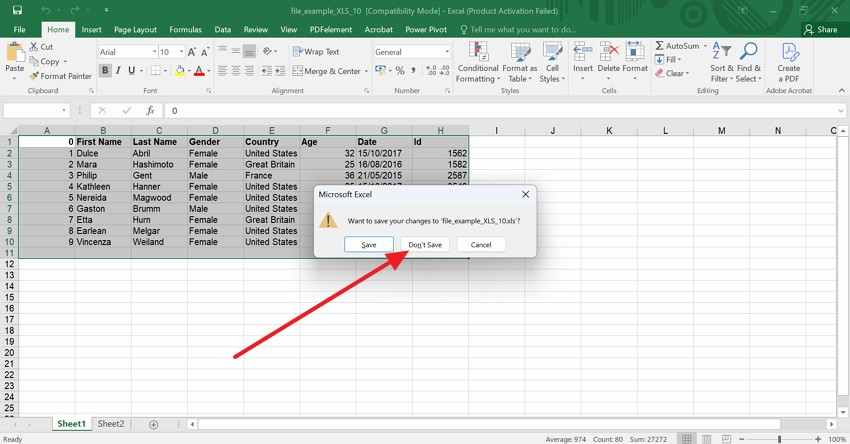Expand the Merge & Center dropdown arrow
850x444 pixels.
coord(366,71)
